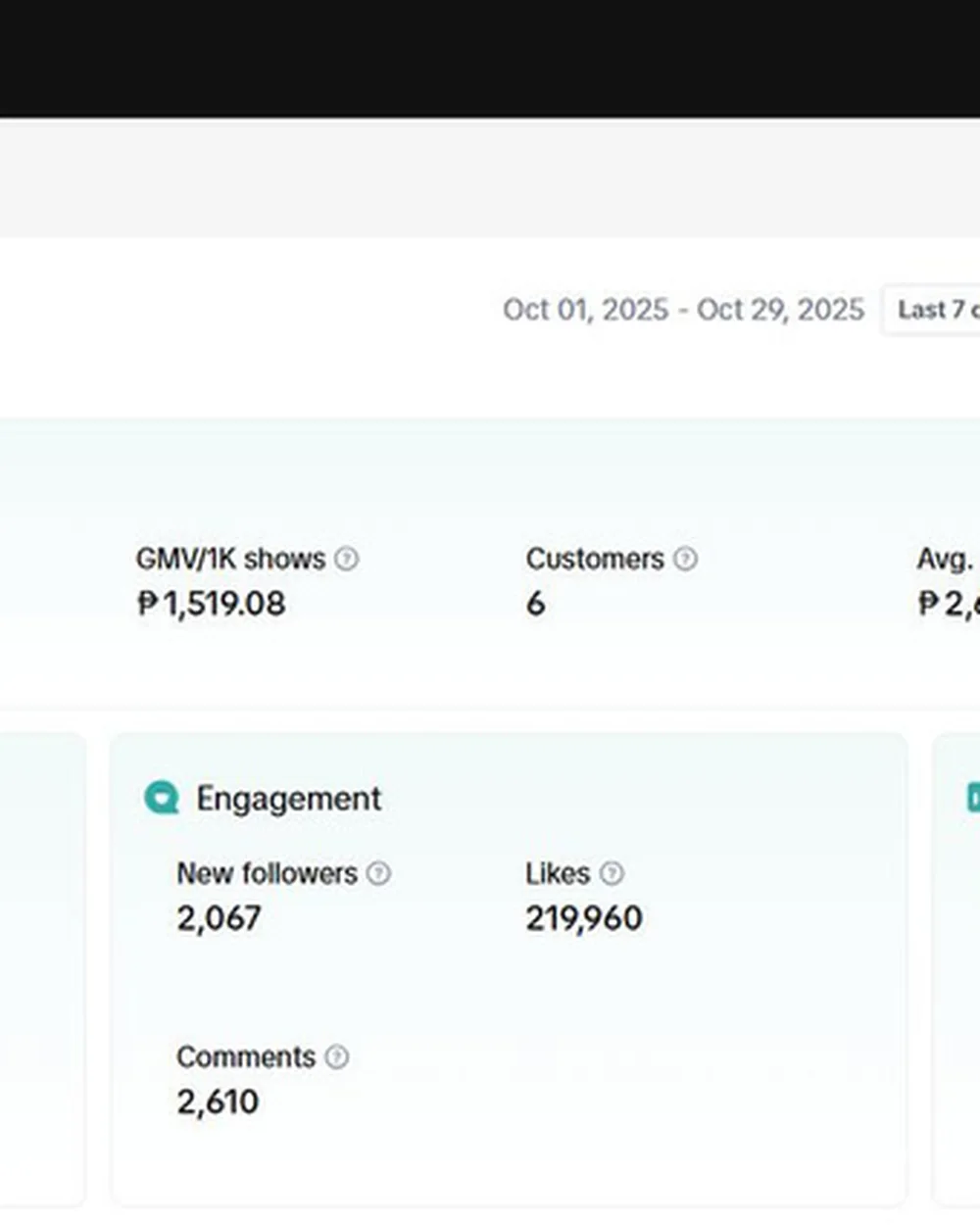Click the Customers count 6
980x1225 pixels.
535,604
